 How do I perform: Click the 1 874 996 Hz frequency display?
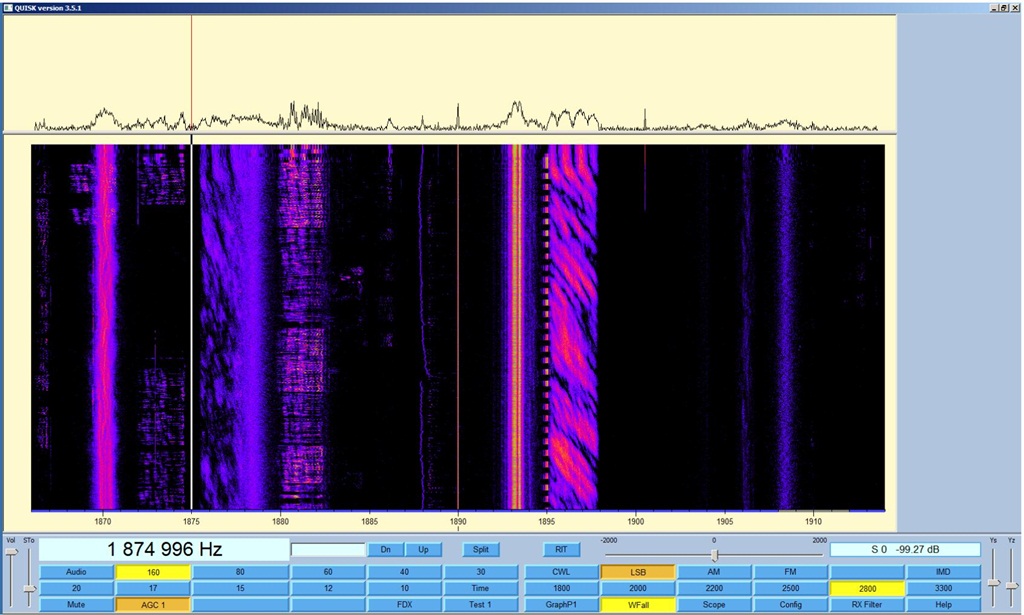pyautogui.click(x=164, y=550)
